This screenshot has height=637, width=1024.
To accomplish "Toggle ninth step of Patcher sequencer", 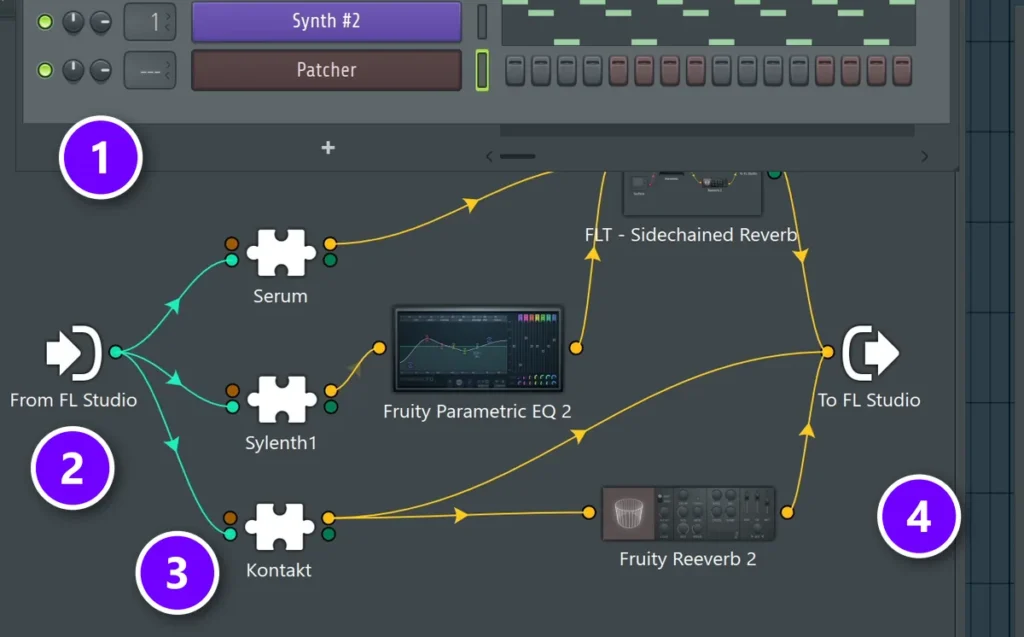I will tap(722, 70).
